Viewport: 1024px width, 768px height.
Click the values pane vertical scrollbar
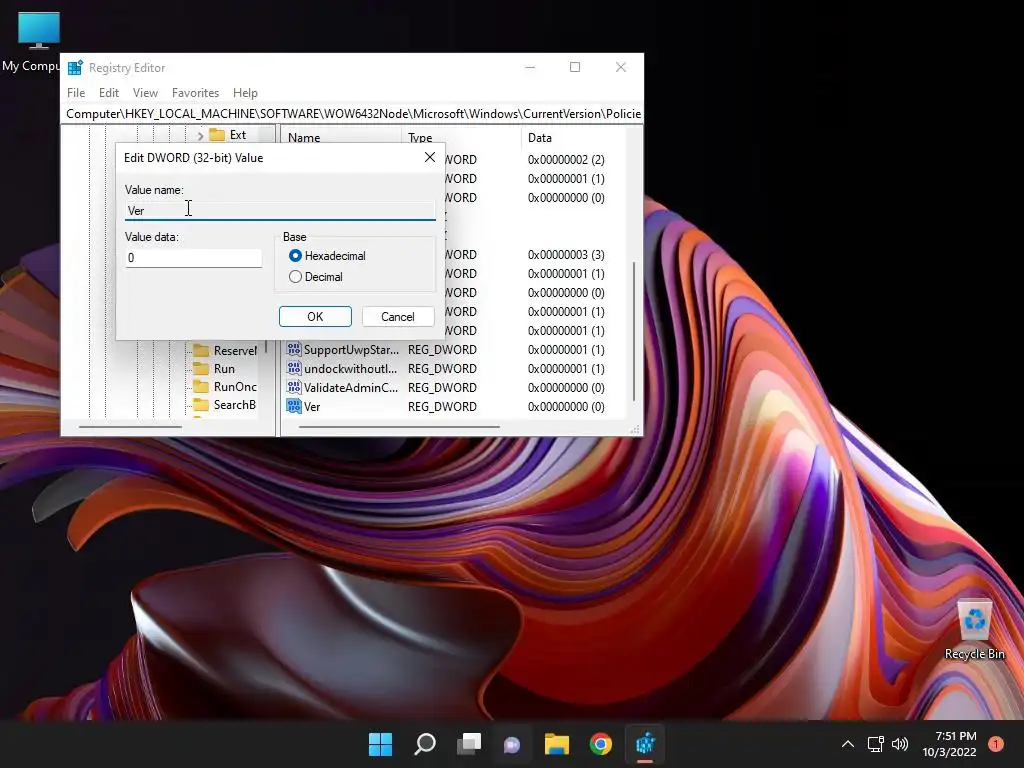(633, 331)
